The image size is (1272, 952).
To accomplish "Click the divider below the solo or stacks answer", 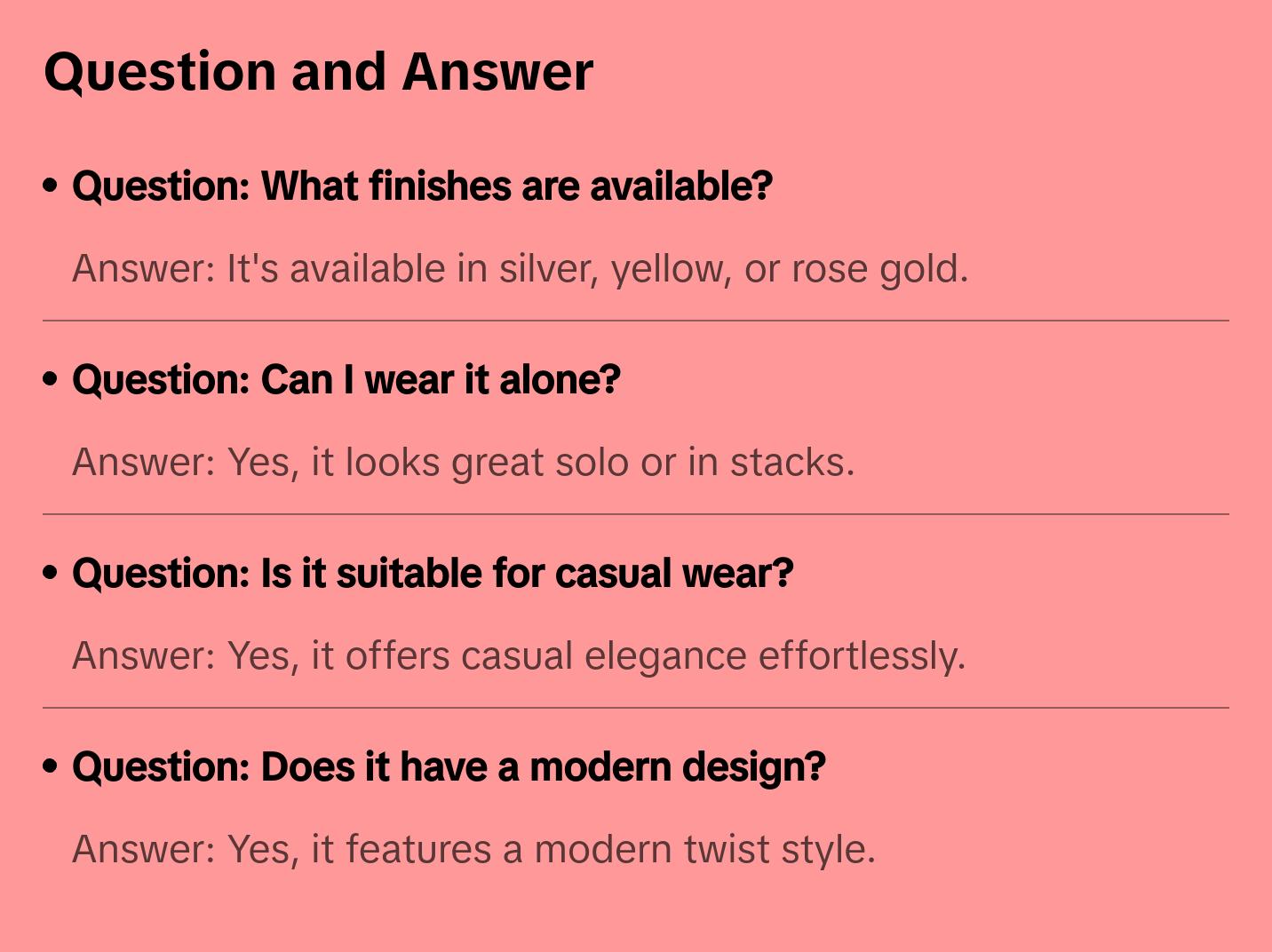I will 635,514.
